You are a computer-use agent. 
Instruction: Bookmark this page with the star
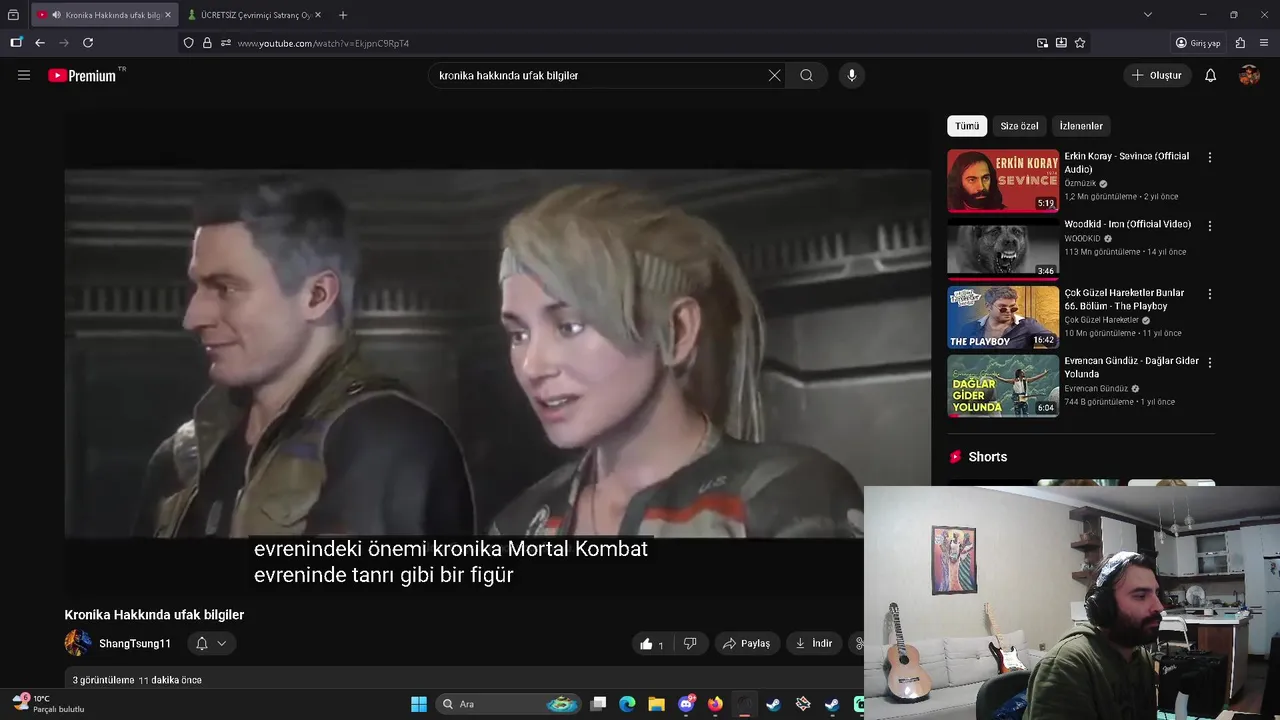(x=1080, y=43)
